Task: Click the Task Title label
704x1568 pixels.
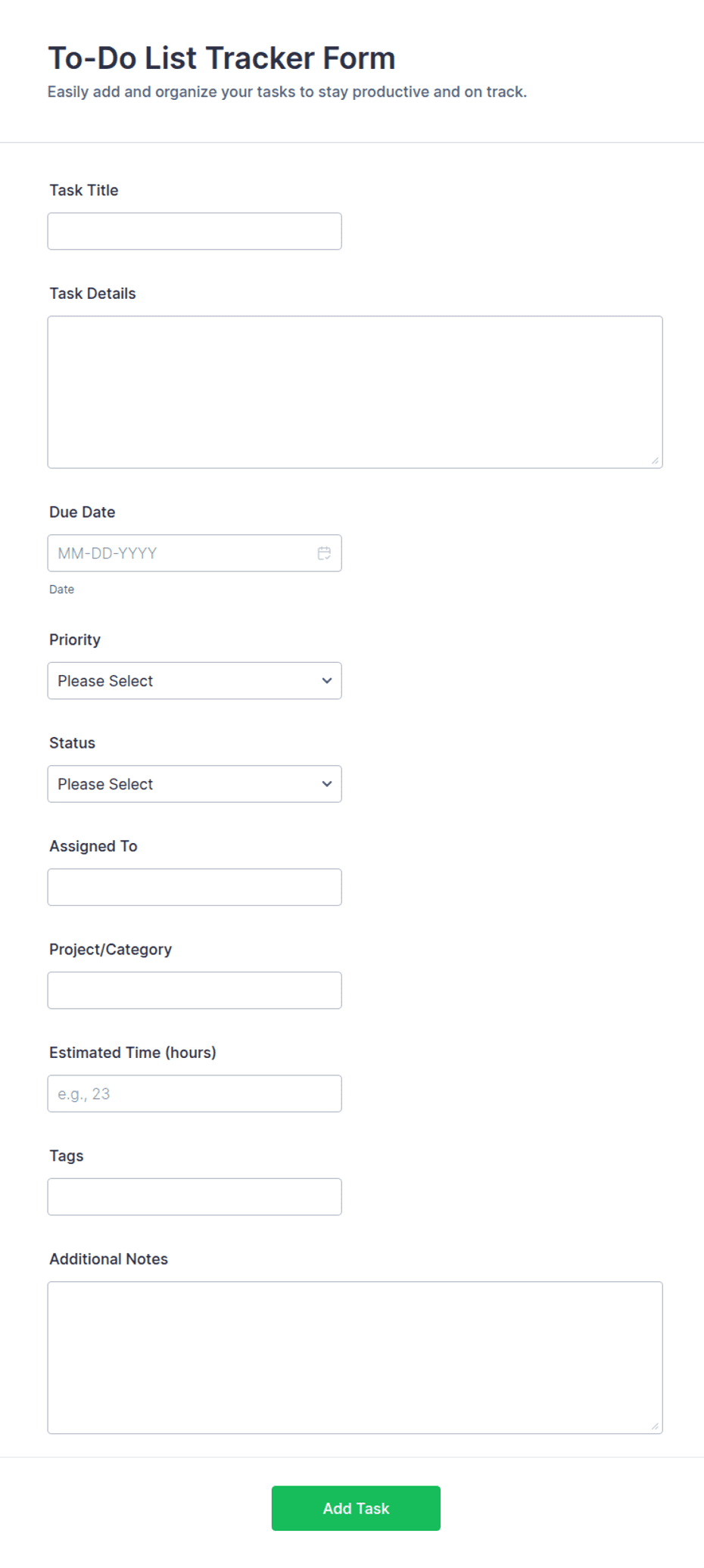Action: coord(84,190)
